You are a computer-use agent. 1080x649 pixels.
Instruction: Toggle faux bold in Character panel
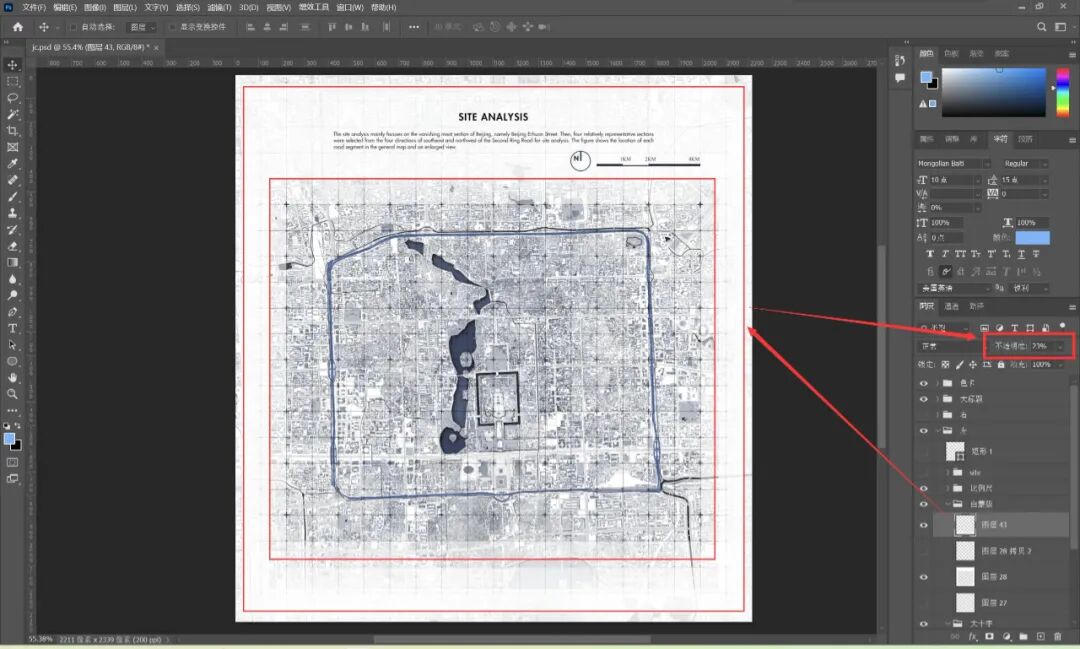point(930,254)
